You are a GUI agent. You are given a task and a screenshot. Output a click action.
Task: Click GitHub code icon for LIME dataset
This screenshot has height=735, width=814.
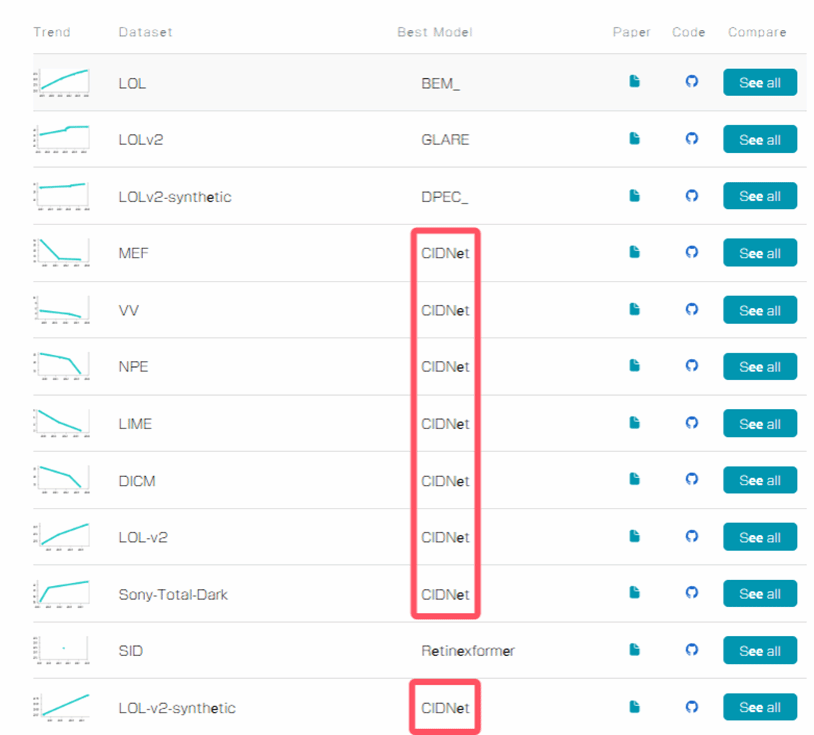click(691, 424)
